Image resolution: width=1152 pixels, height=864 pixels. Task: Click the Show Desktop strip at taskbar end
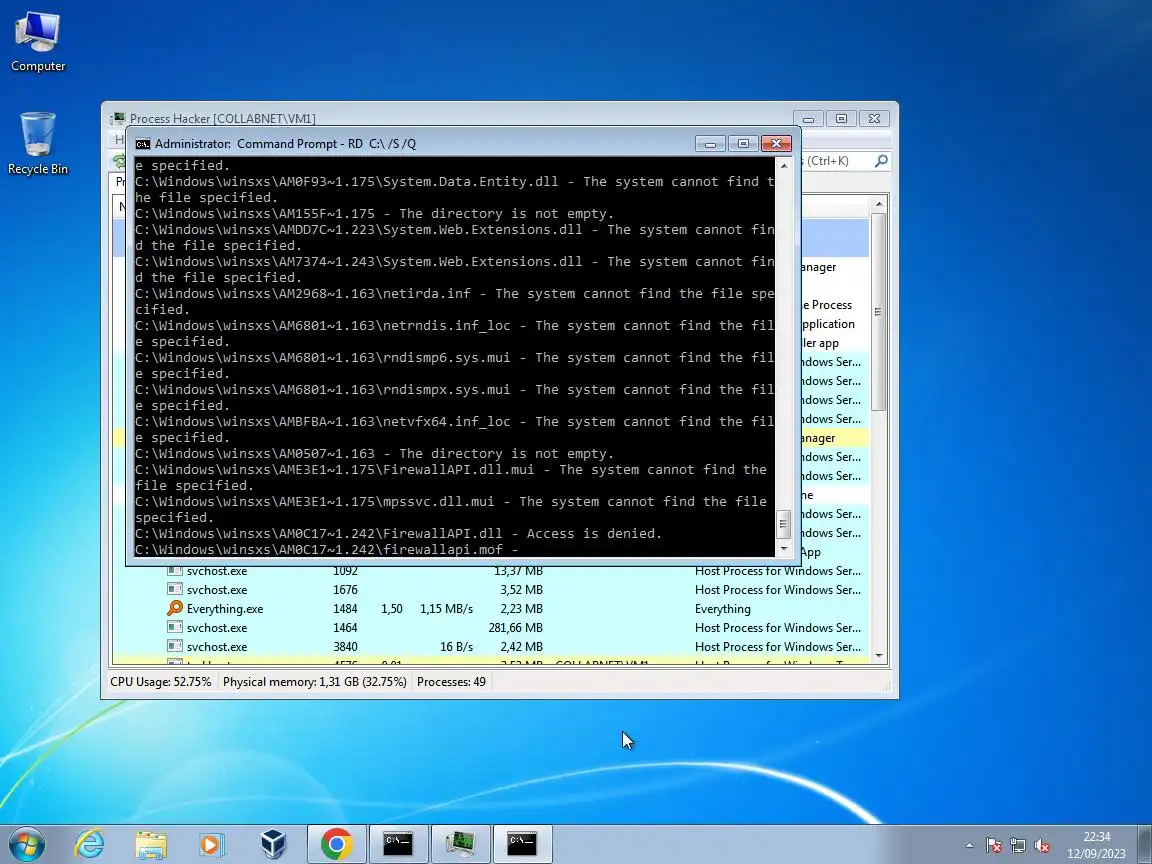1145,844
